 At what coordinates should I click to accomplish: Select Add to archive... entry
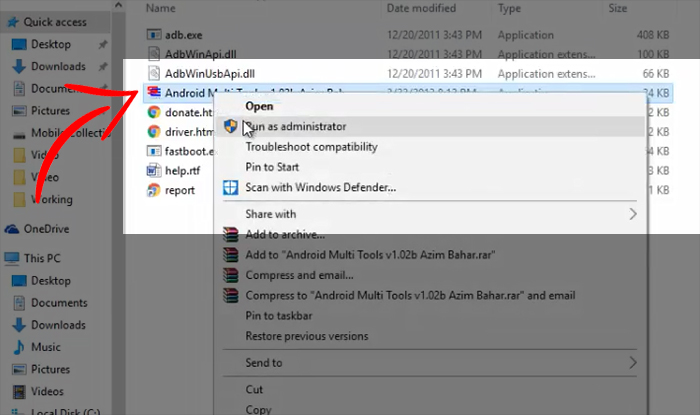tap(285, 234)
